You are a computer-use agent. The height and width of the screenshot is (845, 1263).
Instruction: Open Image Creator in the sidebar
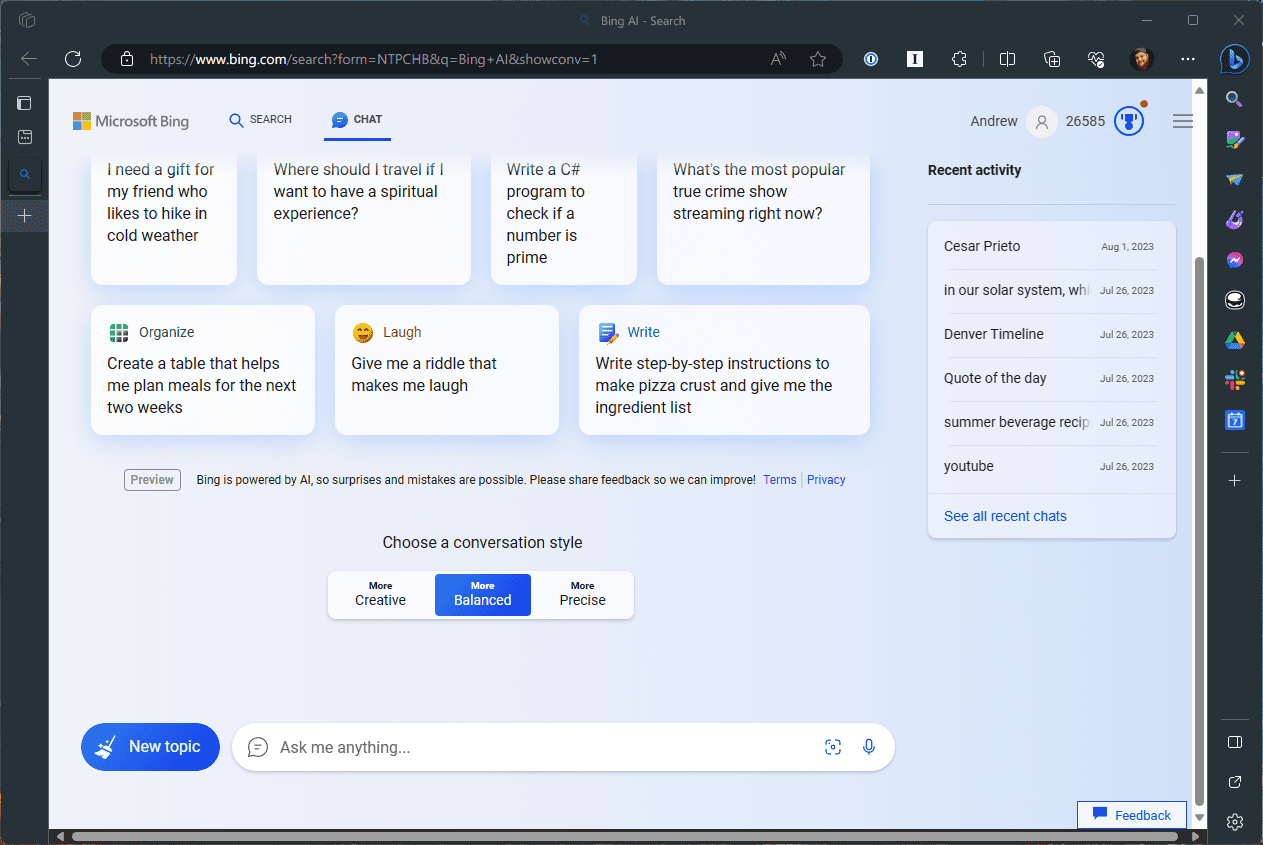(1234, 140)
